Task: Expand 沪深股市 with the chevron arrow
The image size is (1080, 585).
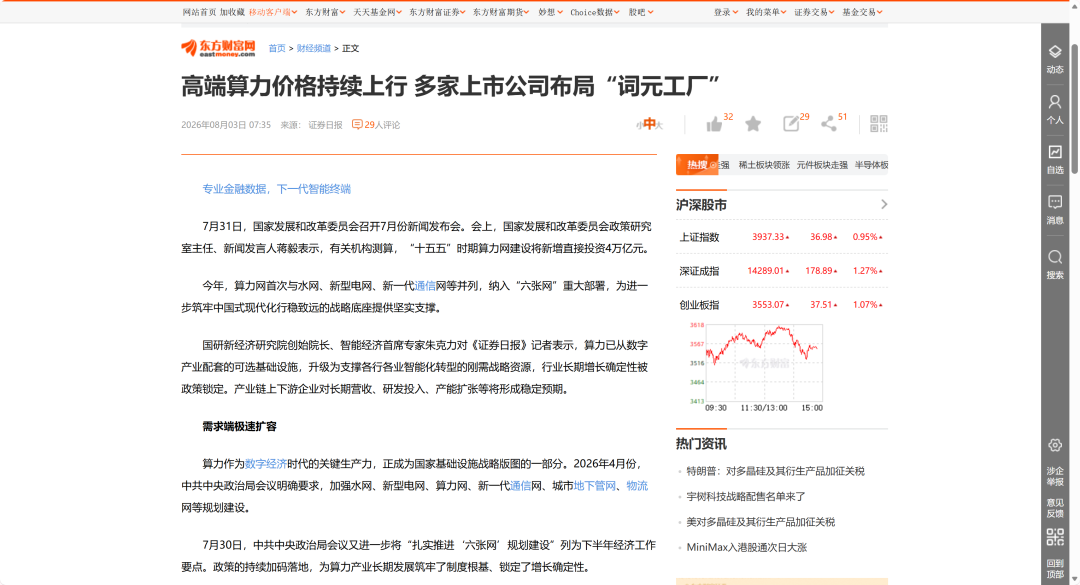Action: (884, 204)
